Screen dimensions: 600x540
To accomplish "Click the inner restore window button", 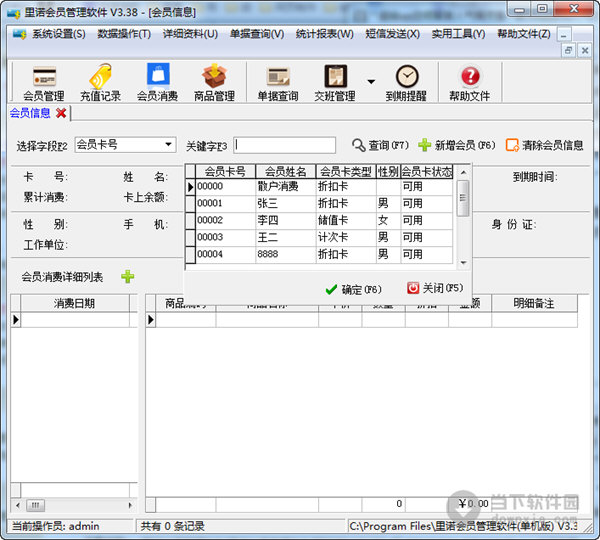I will 569,50.
